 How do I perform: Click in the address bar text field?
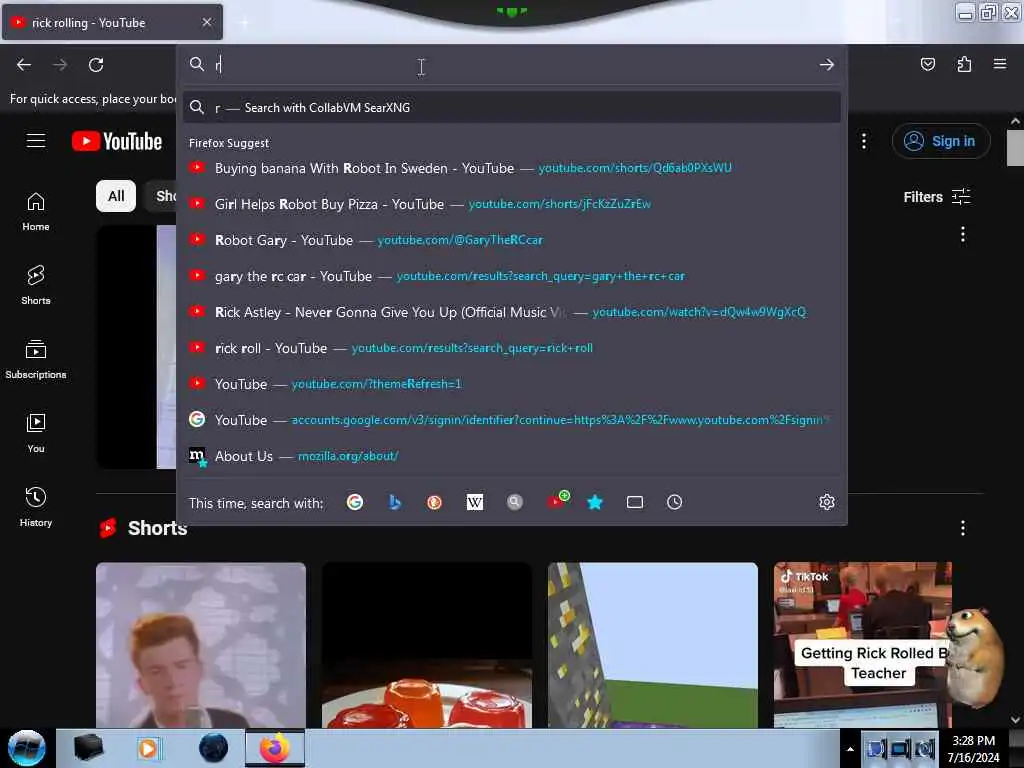pos(509,65)
